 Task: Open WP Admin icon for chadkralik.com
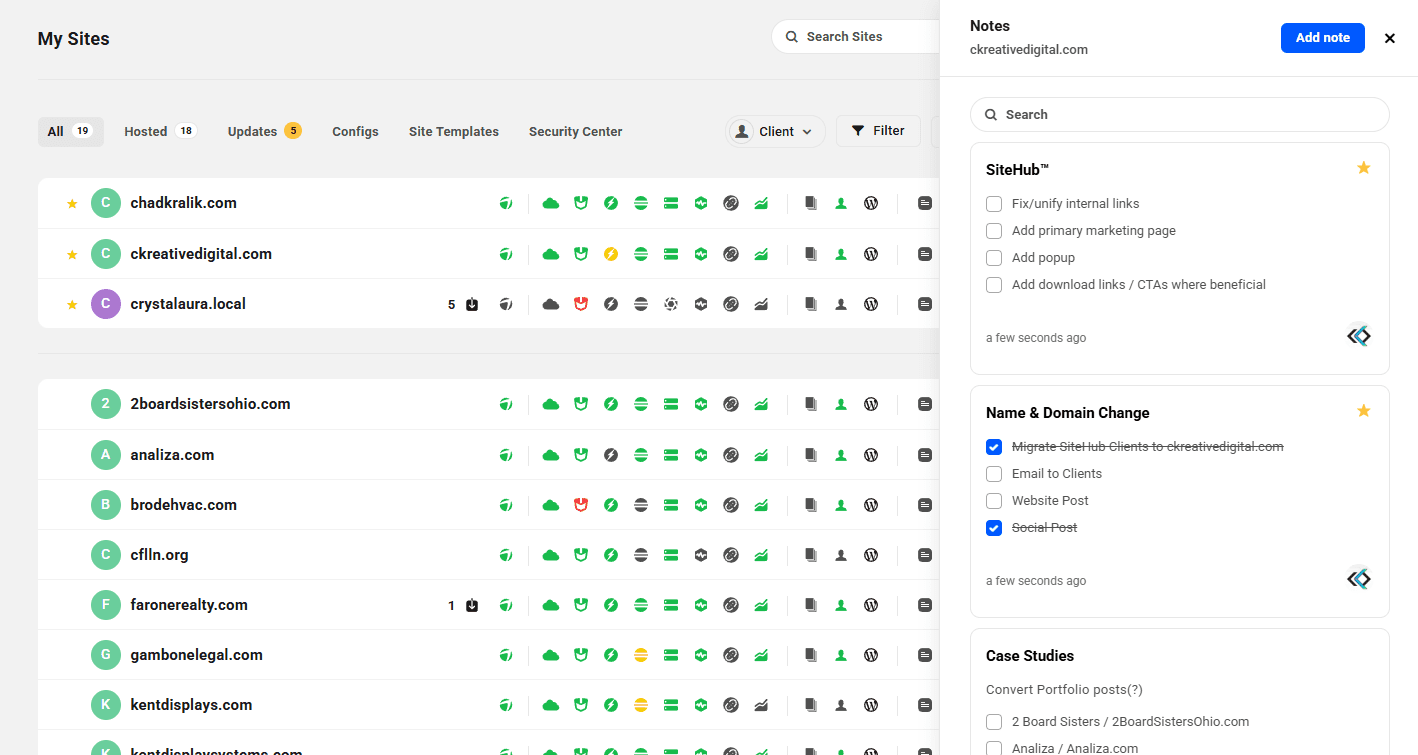click(871, 203)
